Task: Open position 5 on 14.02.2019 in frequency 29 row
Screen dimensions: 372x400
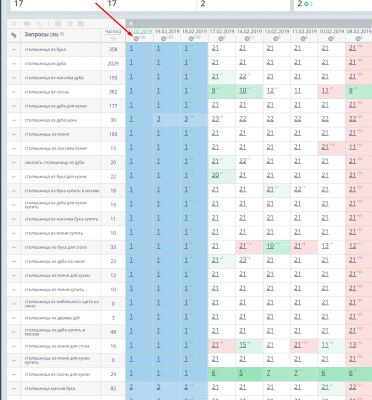Action: [x=241, y=373]
